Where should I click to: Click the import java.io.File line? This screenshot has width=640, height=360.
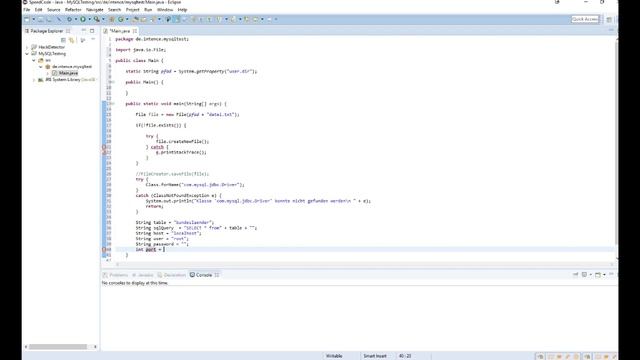[x=140, y=50]
